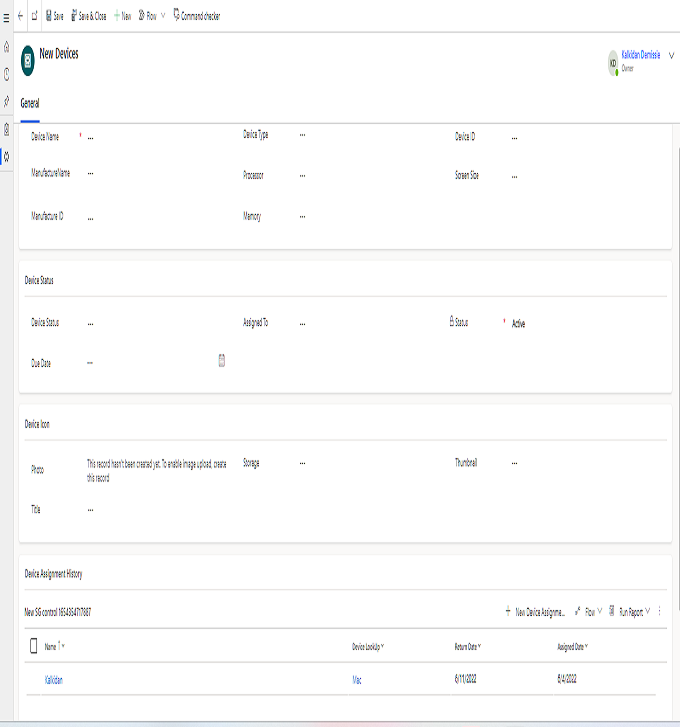680x727 pixels.
Task: Click the assigned date 6/4/2022 cell
Action: (x=567, y=679)
